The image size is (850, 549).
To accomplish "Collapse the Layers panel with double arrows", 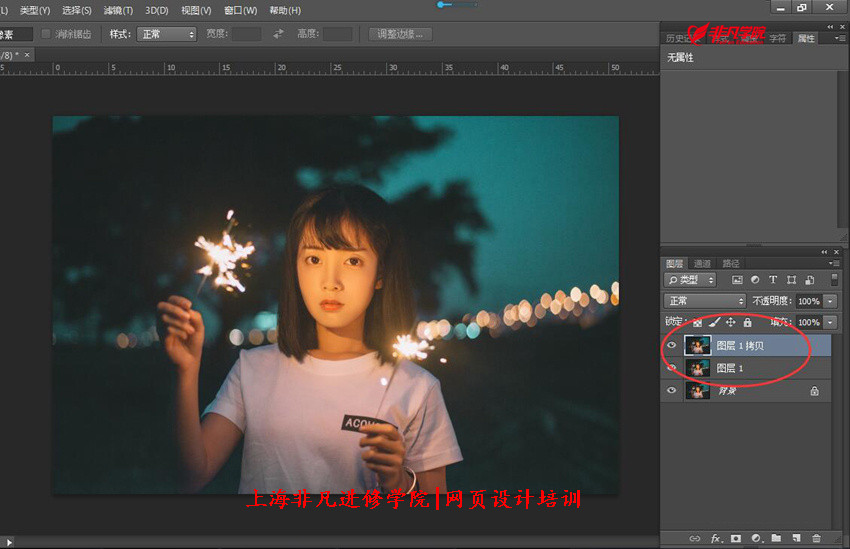I will click(x=824, y=252).
